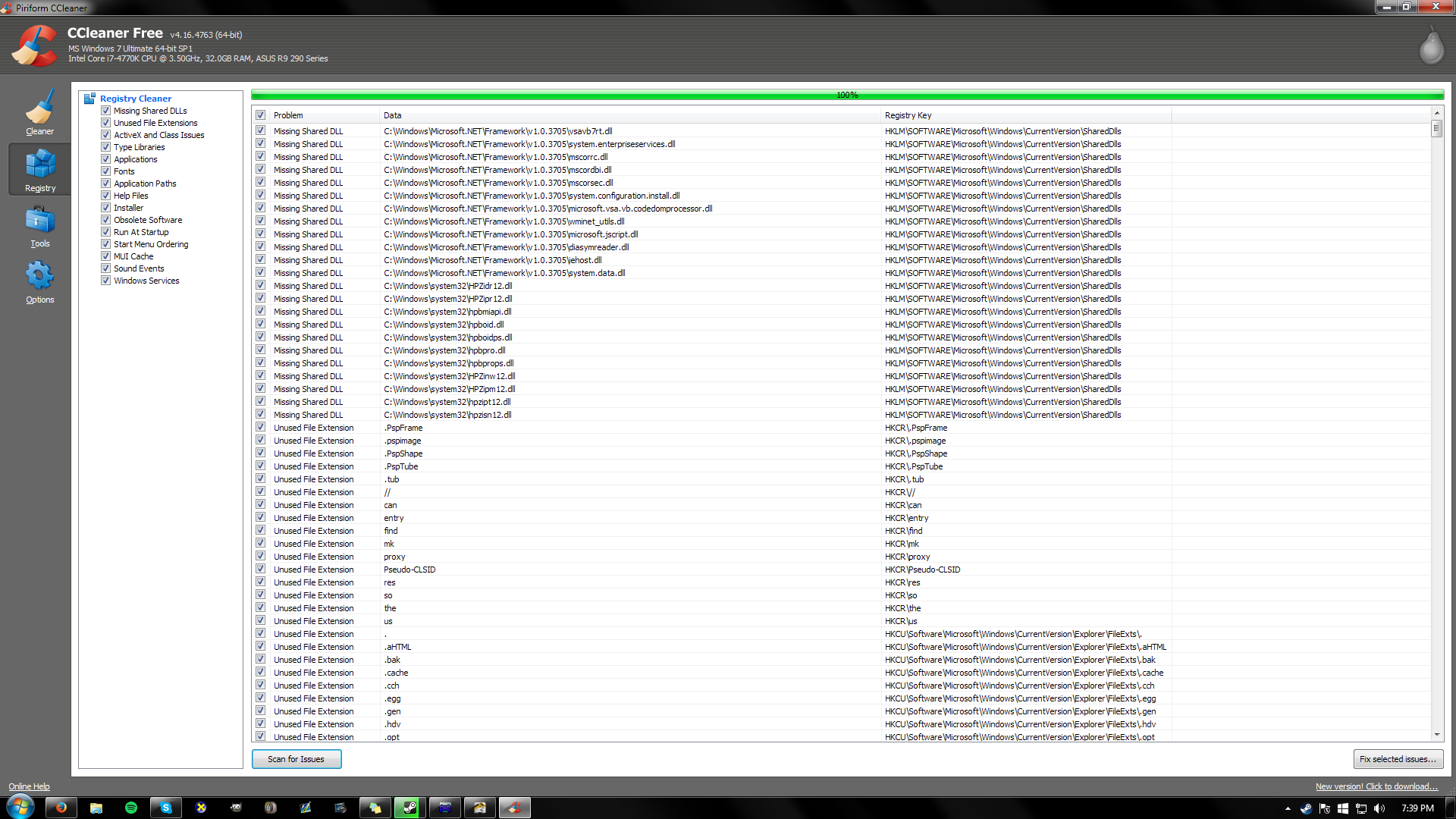Open the Tools section
This screenshot has height=819, width=1456.
click(x=39, y=226)
